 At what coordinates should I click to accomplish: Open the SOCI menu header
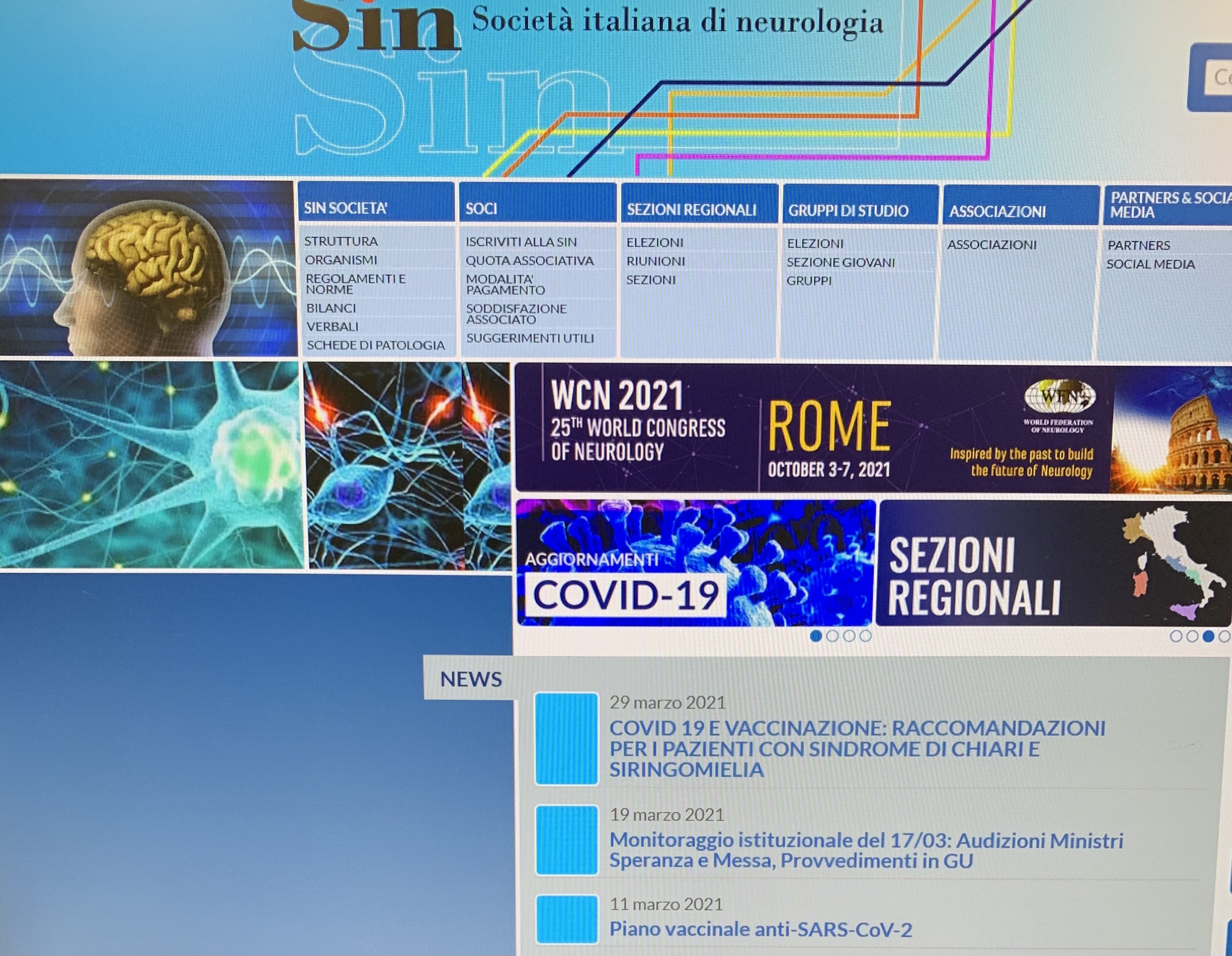(538, 202)
